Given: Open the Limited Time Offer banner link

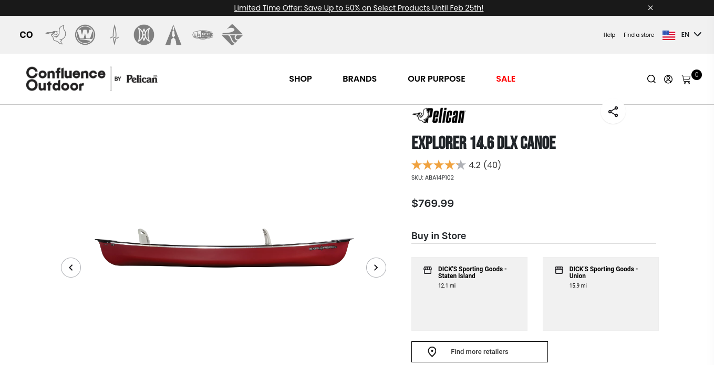Looking at the screenshot, I should [x=358, y=8].
